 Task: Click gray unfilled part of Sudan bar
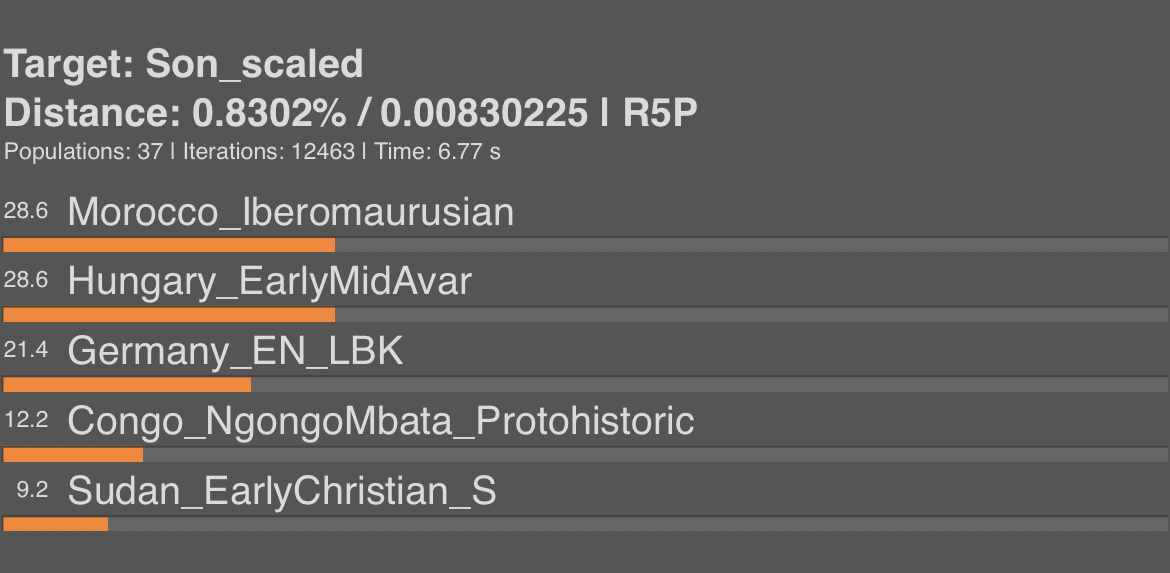coord(638,525)
